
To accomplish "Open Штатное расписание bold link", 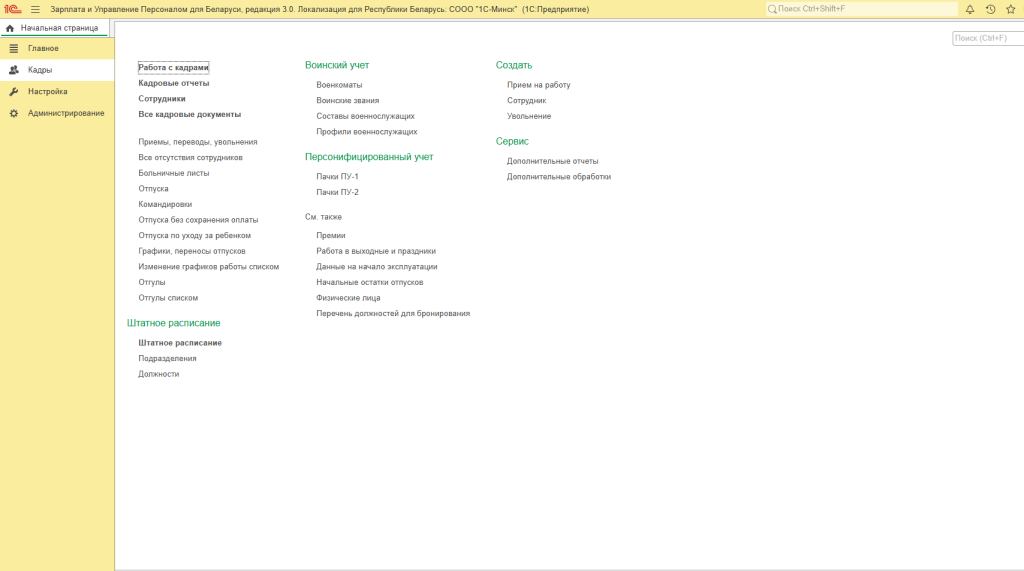I will (180, 343).
